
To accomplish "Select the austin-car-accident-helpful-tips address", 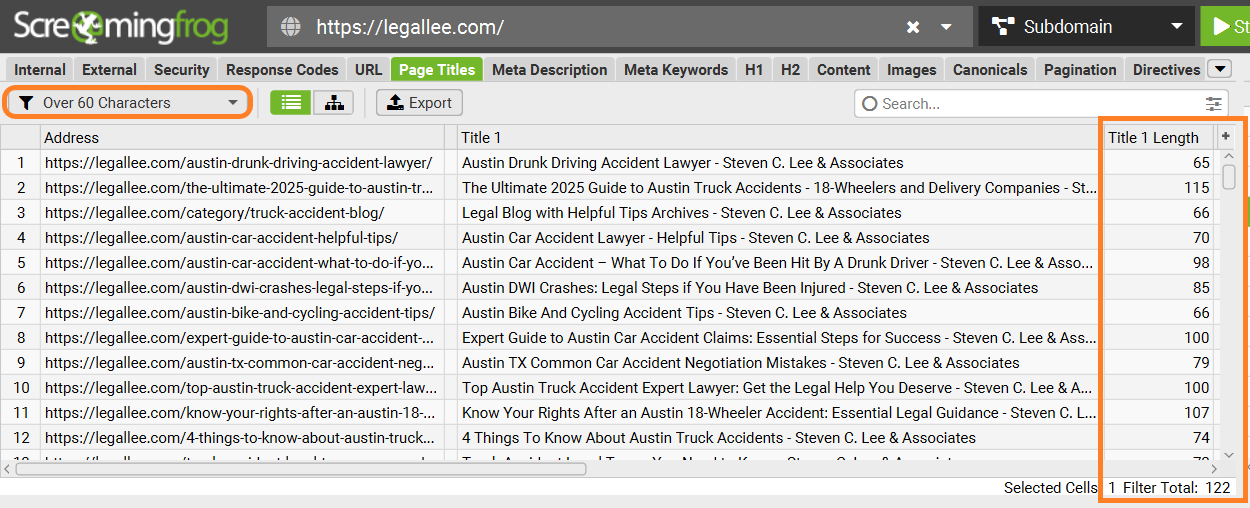I will point(221,237).
